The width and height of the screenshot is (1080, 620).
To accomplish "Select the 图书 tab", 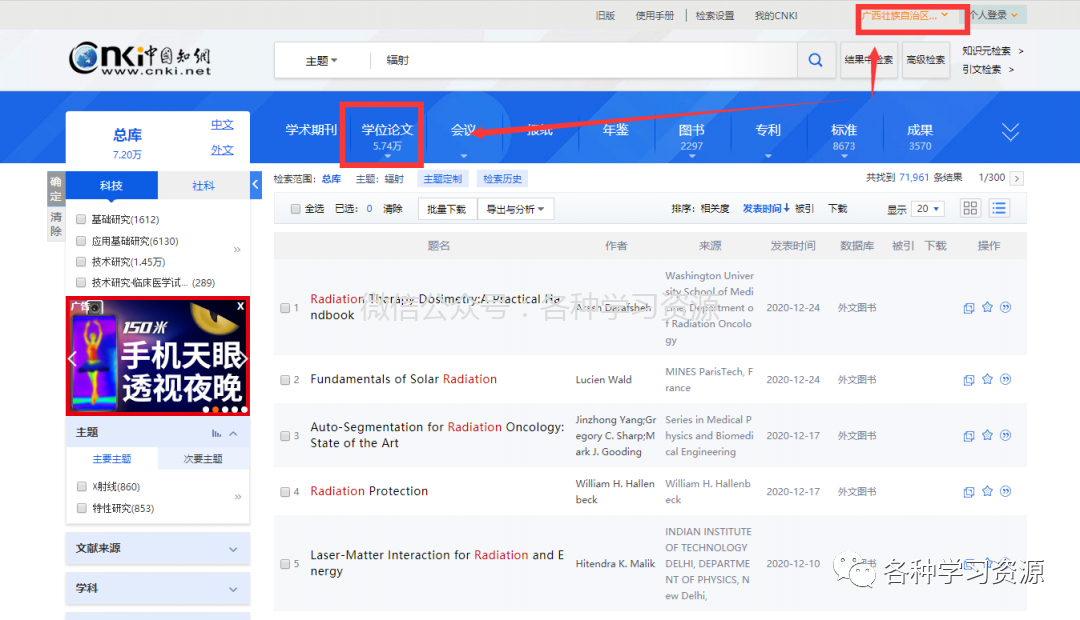I will tap(692, 136).
